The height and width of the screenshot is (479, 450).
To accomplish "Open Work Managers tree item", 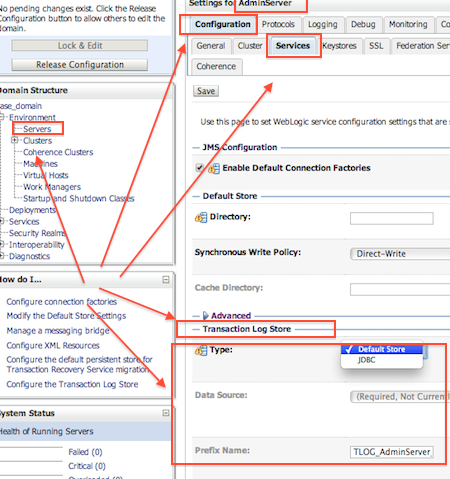I will coord(52,187).
